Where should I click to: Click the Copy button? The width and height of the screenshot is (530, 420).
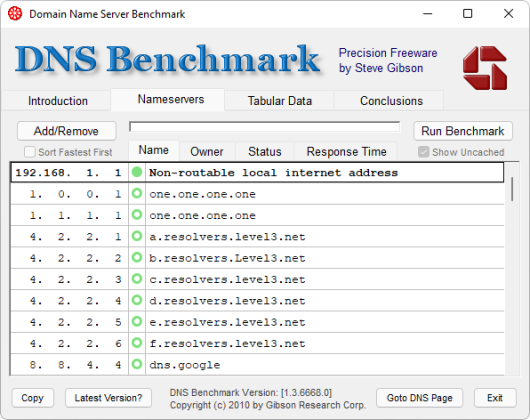coord(32,398)
